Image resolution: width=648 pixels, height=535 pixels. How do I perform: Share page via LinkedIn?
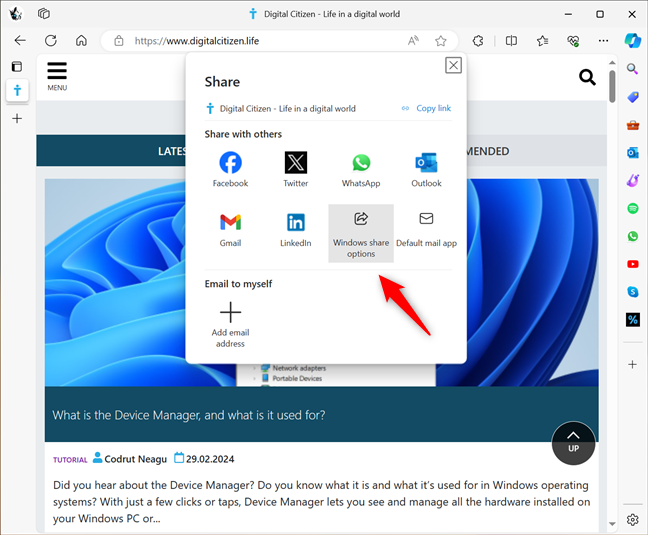295,229
